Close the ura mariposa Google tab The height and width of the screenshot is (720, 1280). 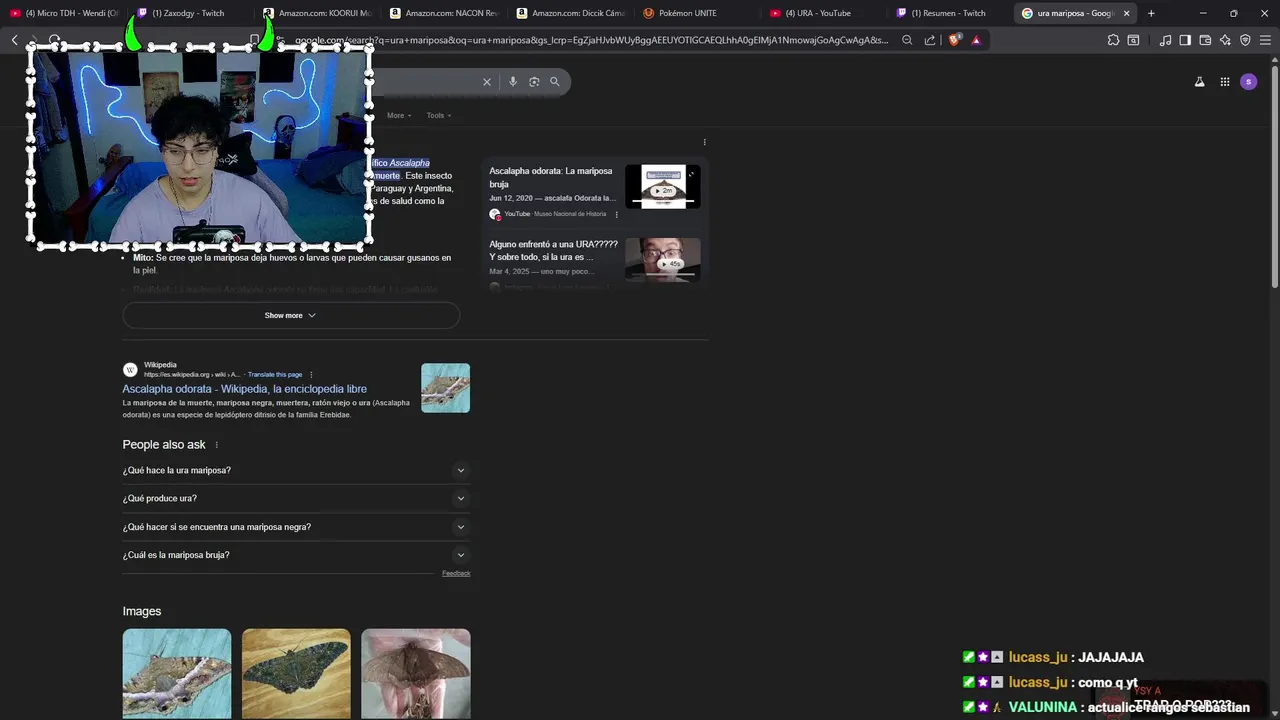[1127, 13]
